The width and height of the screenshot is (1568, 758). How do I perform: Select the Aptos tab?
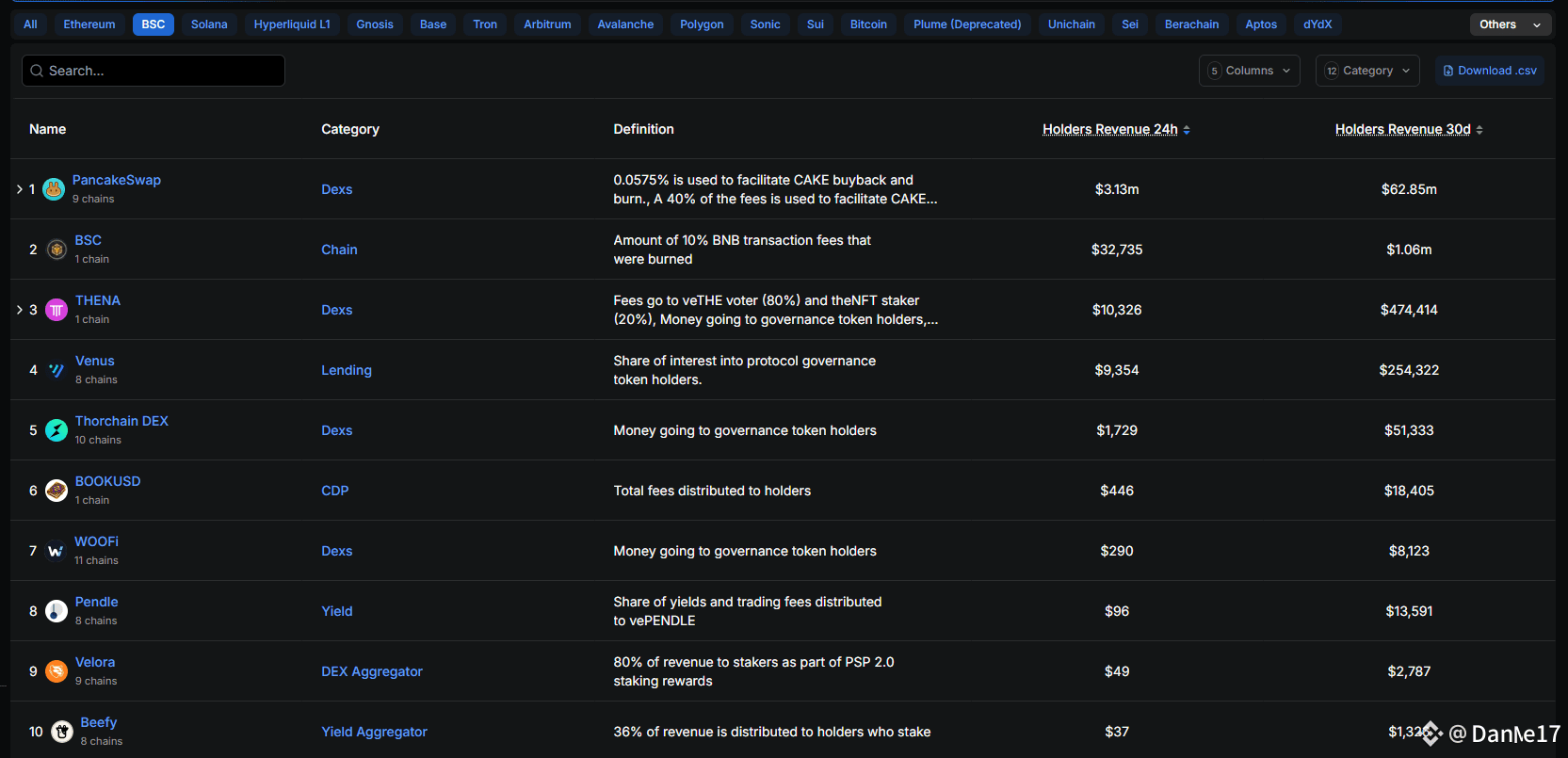pos(1261,24)
